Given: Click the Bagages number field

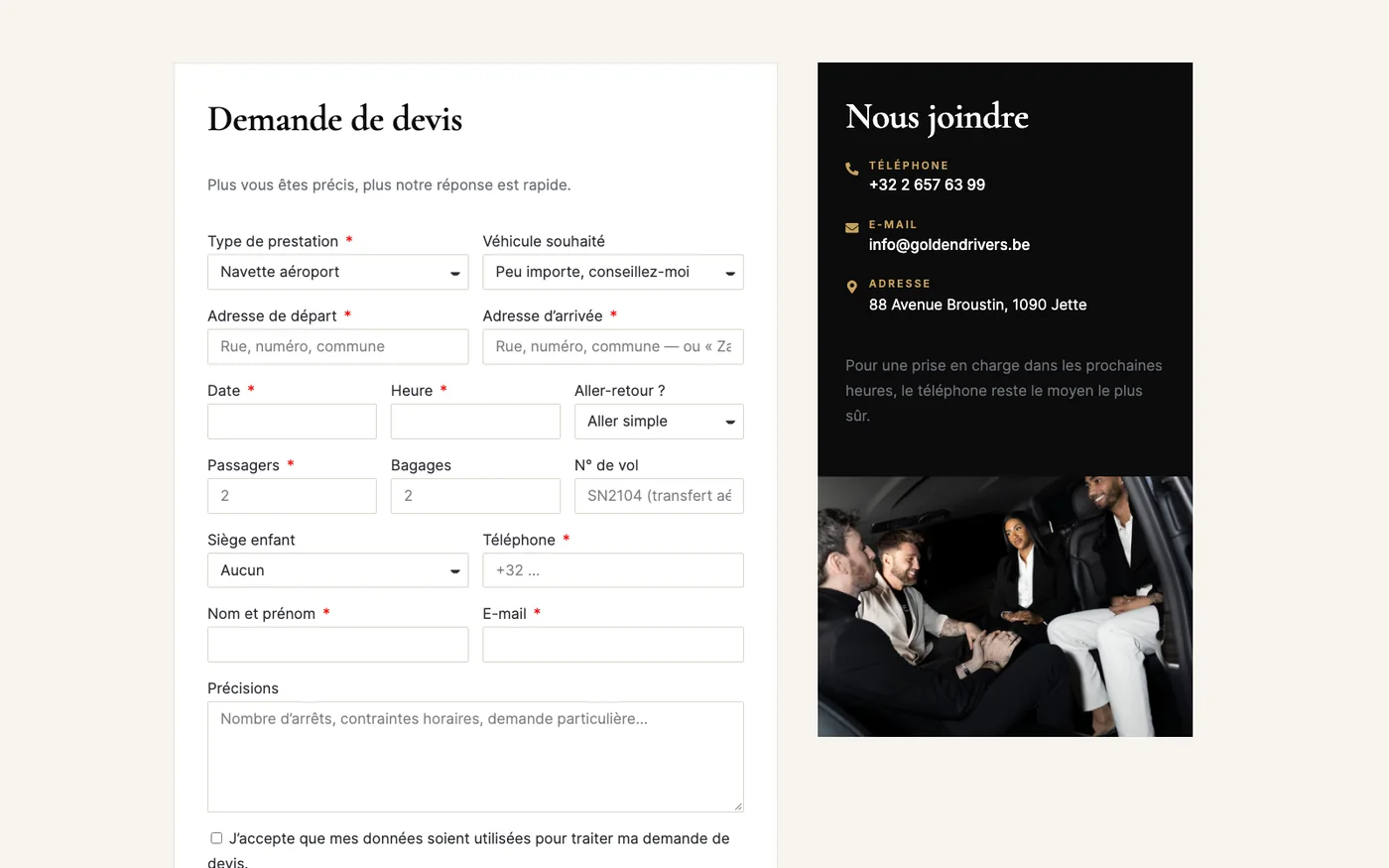Looking at the screenshot, I should (475, 496).
